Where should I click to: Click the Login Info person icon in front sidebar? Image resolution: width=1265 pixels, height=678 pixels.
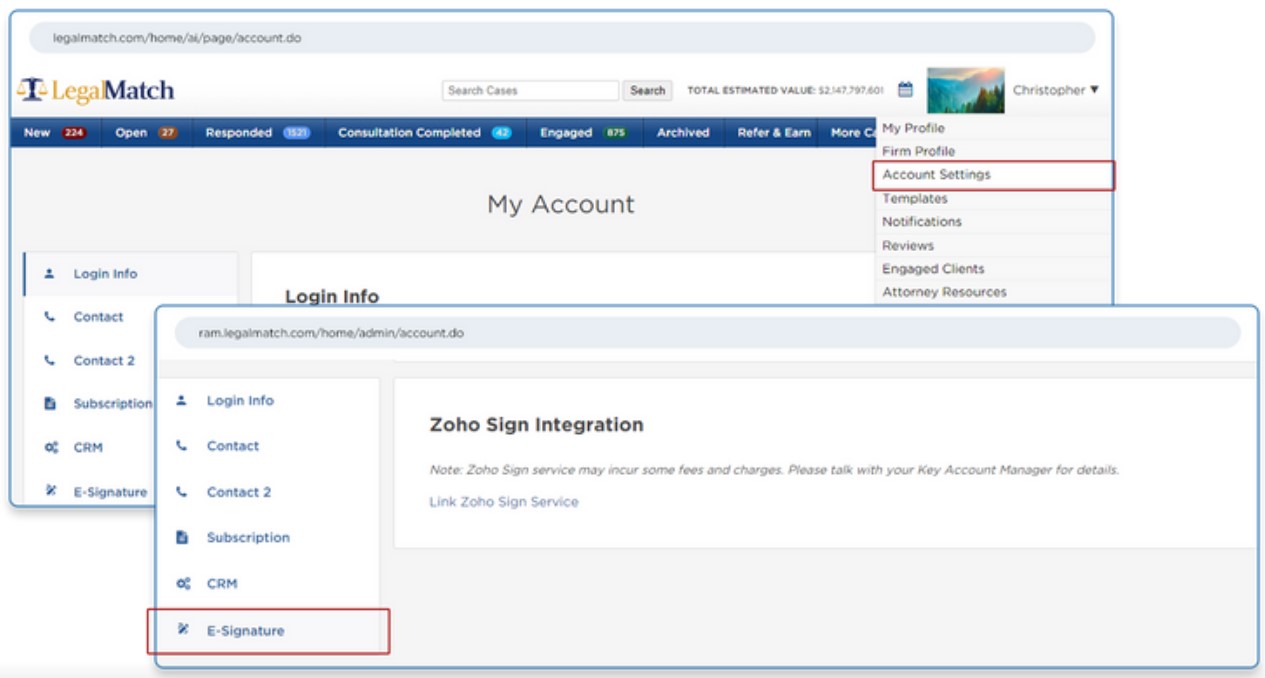pyautogui.click(x=182, y=400)
